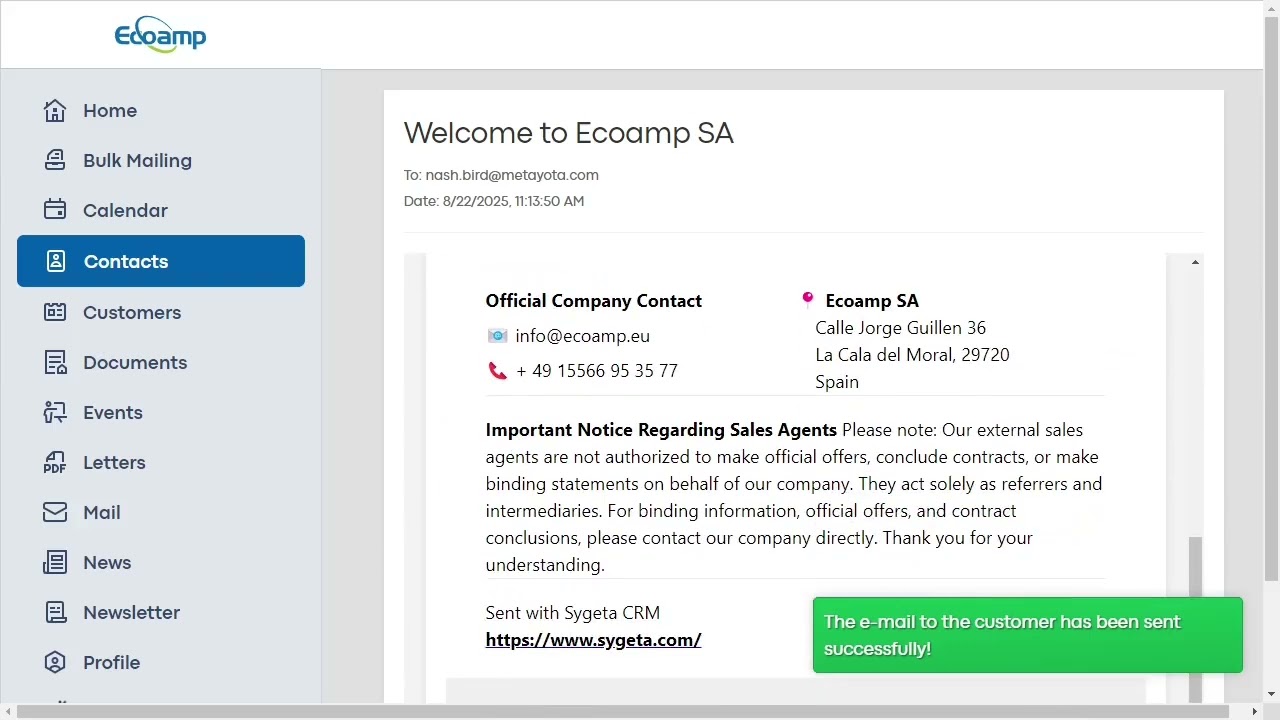Dismiss the green success notification
Viewport: 1280px width, 720px height.
tap(1027, 635)
